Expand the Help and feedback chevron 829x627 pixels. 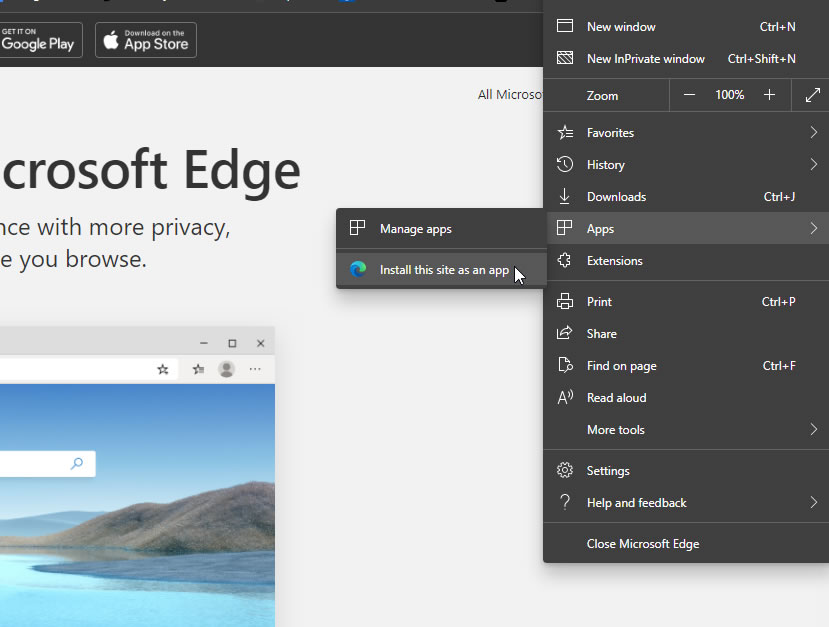(814, 502)
